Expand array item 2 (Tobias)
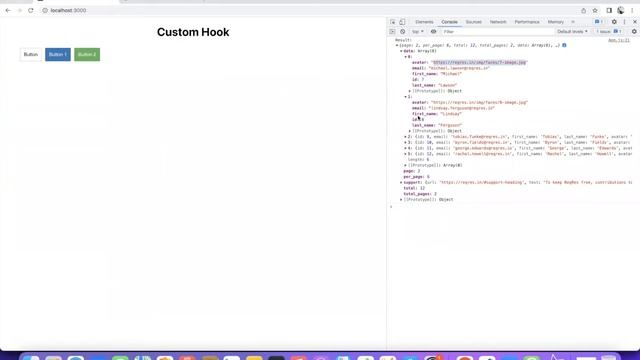 click(406, 137)
